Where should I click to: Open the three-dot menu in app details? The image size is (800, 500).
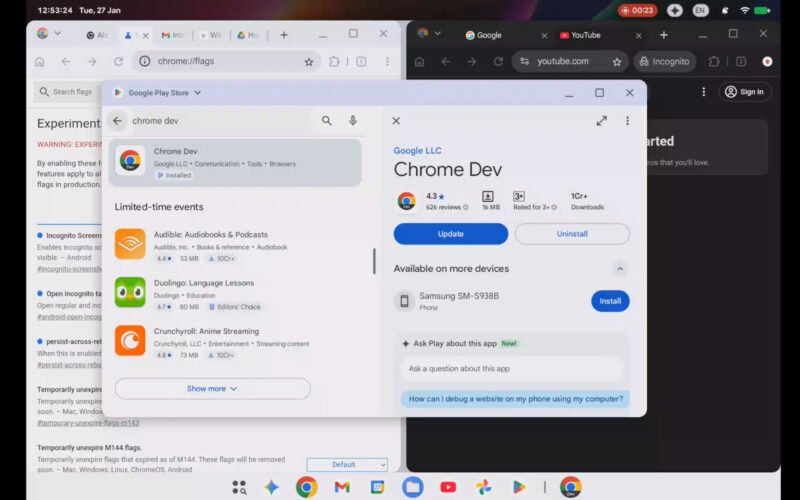[627, 121]
